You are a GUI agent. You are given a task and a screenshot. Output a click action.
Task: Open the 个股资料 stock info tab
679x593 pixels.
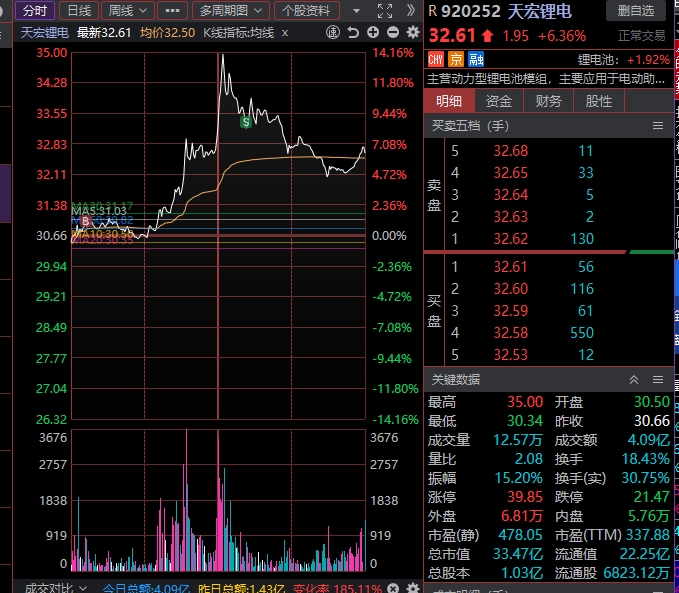click(x=306, y=10)
